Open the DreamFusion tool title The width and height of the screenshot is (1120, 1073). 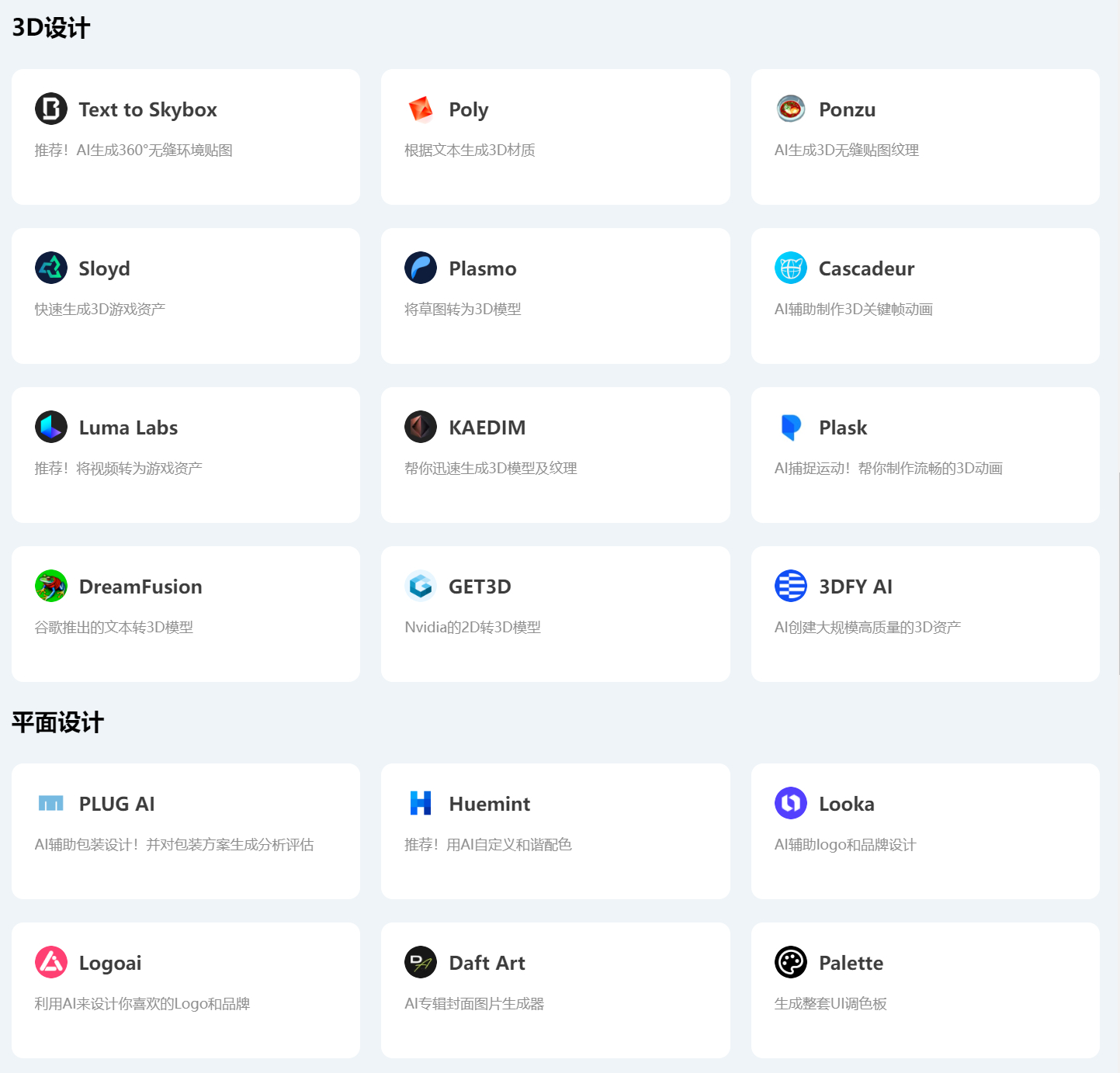pyautogui.click(x=141, y=587)
